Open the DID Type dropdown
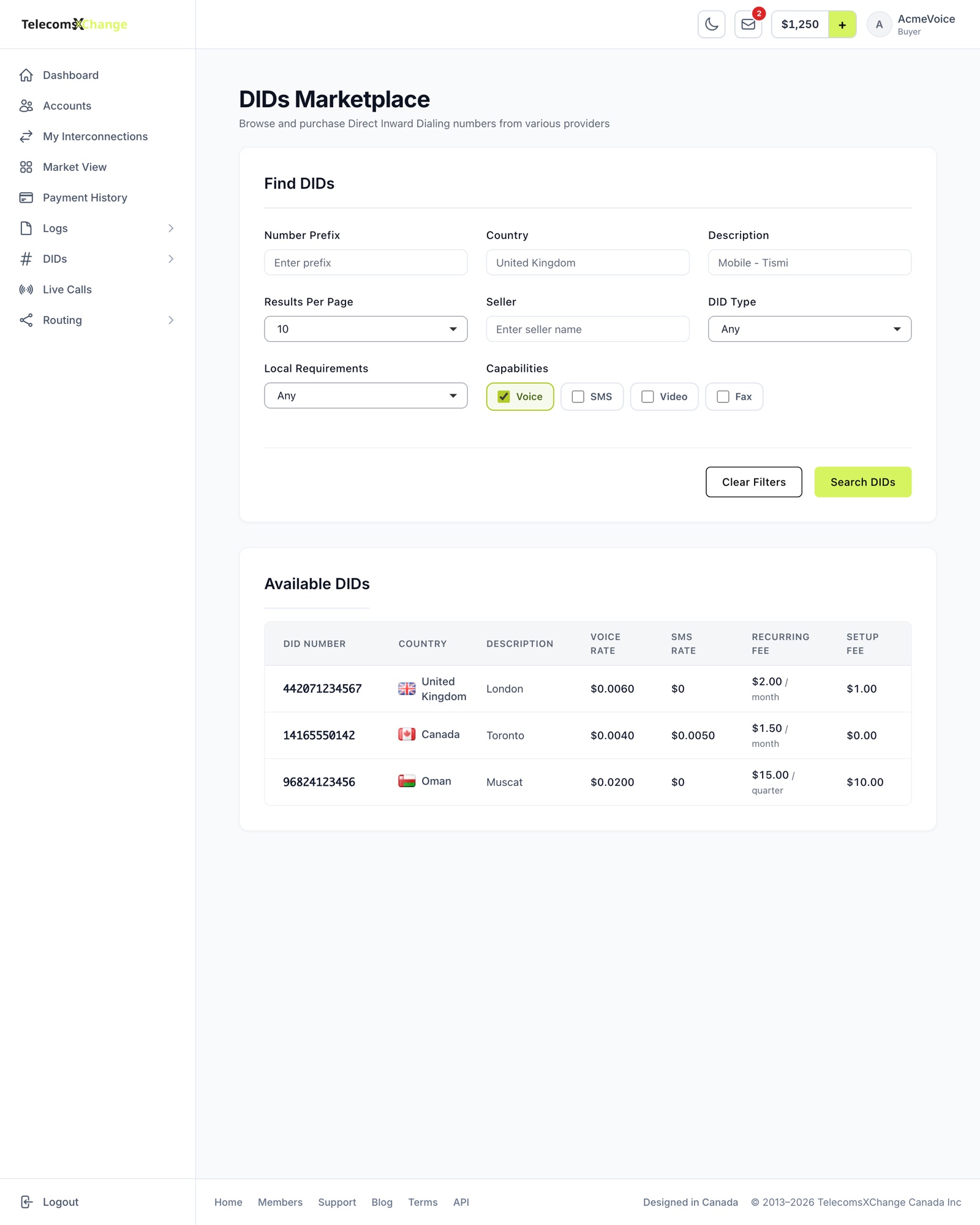This screenshot has height=1225, width=980. [x=809, y=329]
